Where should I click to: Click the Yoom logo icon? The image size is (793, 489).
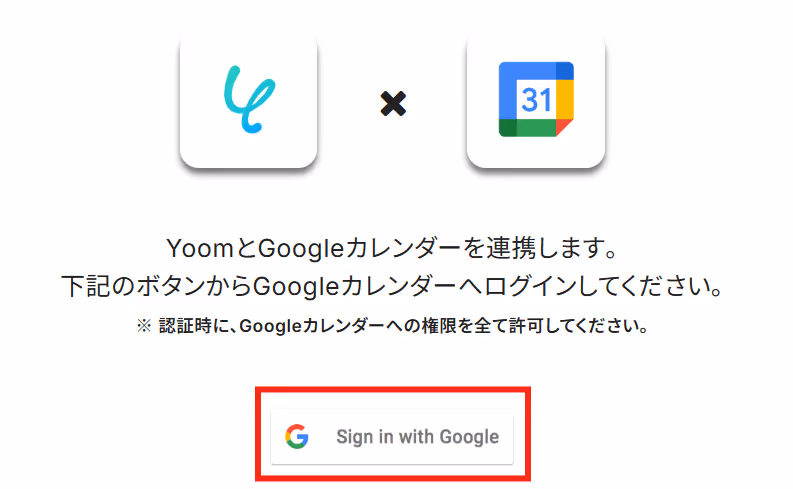[x=249, y=99]
